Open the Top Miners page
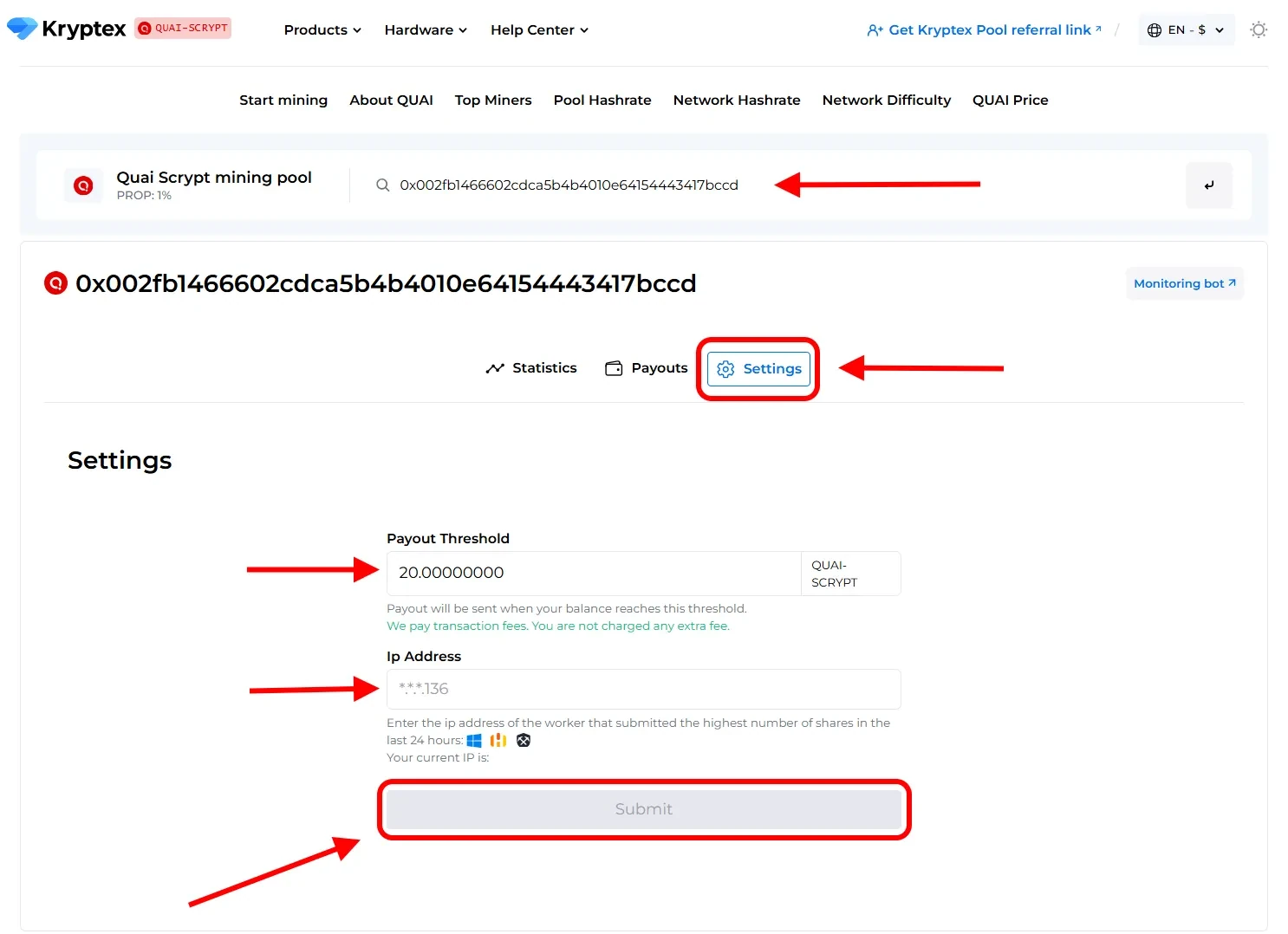This screenshot has width=1288, height=934. (x=493, y=100)
